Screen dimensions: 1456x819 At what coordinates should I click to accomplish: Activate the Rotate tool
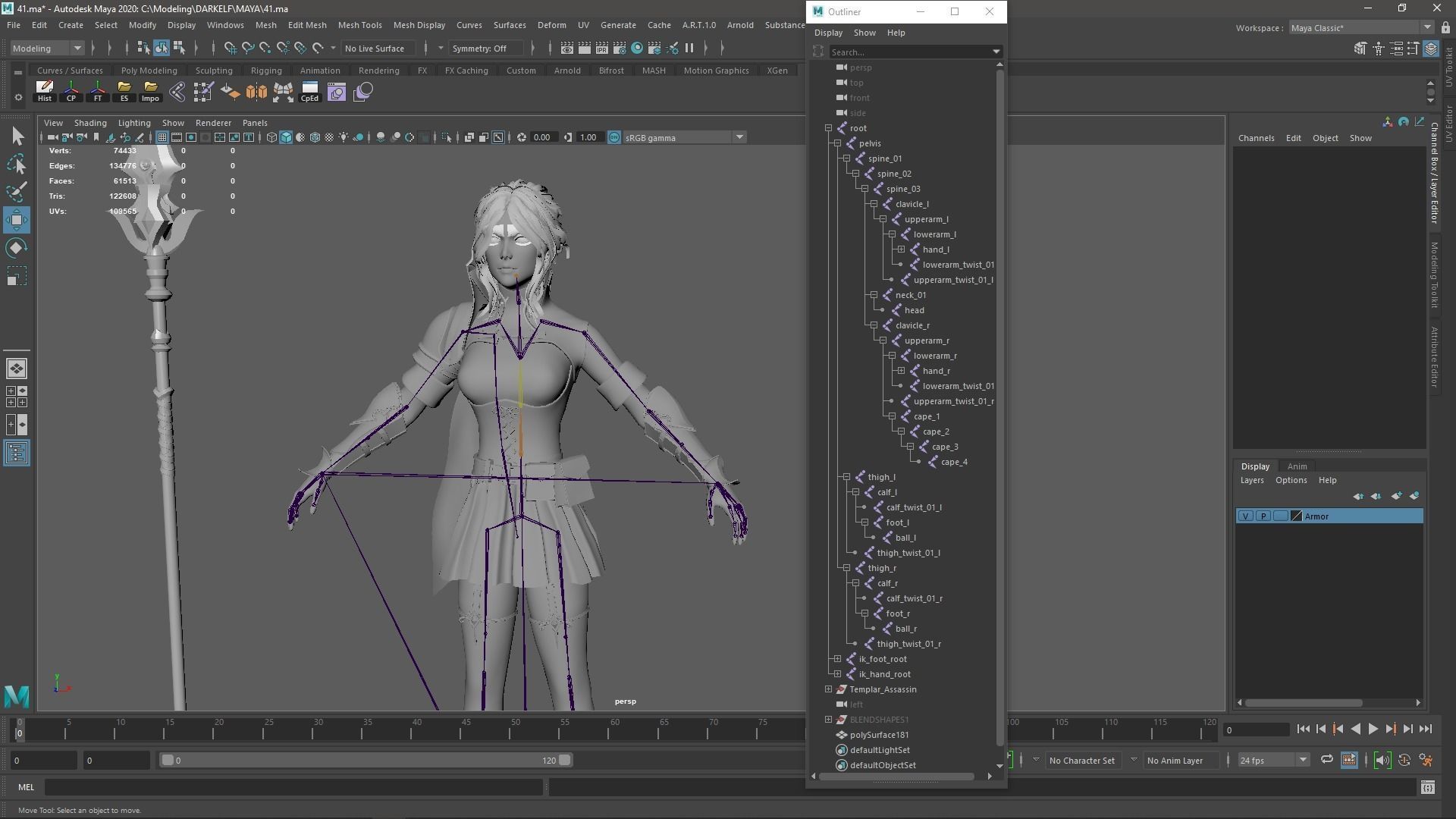pyautogui.click(x=17, y=248)
